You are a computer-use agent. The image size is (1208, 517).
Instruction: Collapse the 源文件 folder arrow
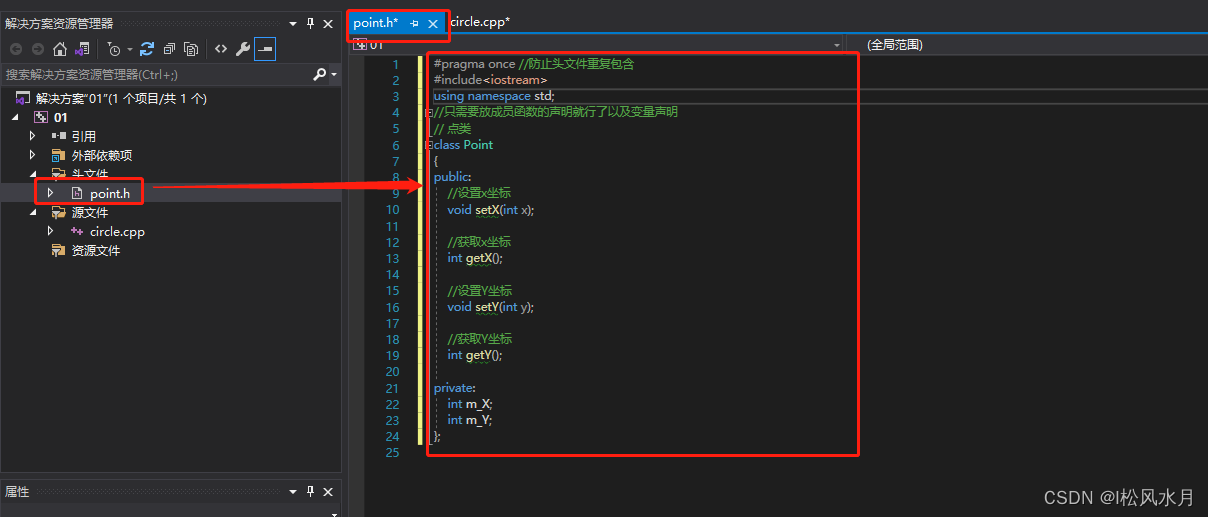coord(32,212)
